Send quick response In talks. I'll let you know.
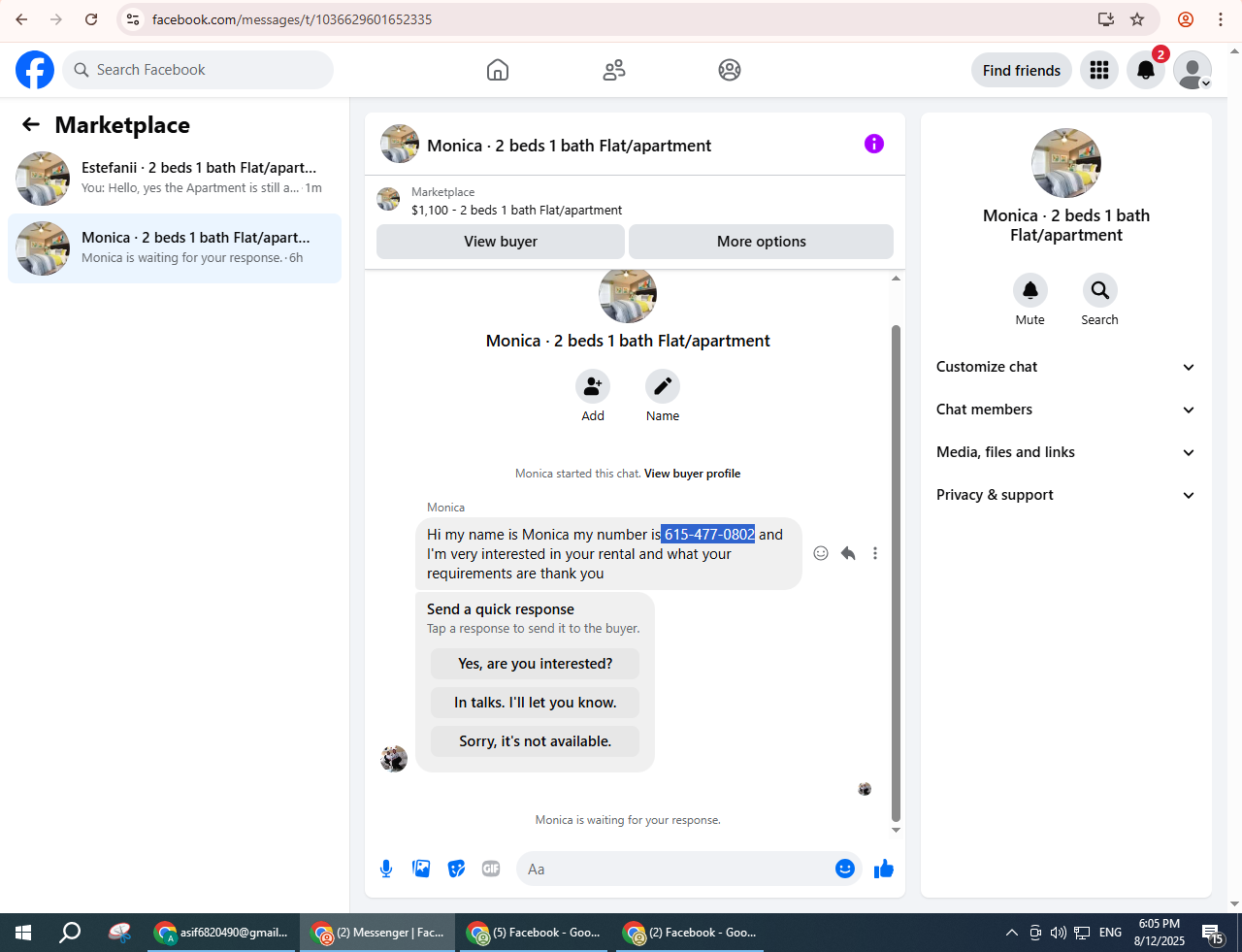The width and height of the screenshot is (1242, 952). [536, 703]
